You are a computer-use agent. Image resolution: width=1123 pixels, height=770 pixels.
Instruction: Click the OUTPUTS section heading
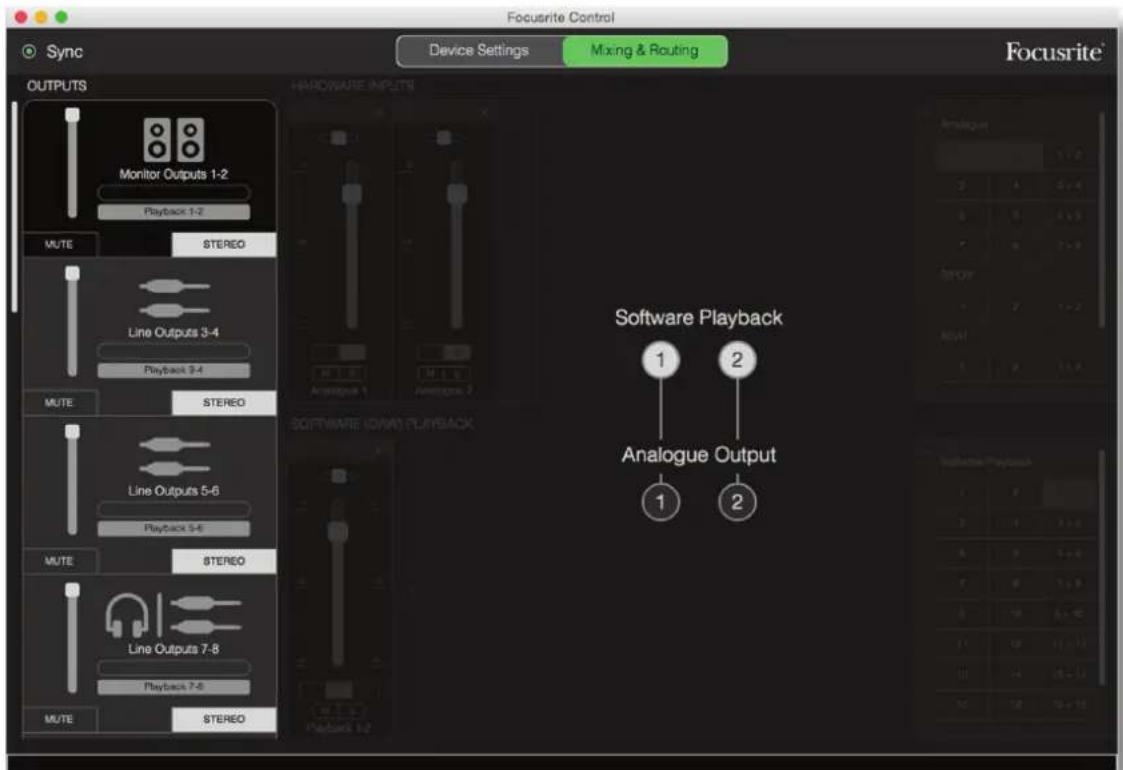pos(57,86)
